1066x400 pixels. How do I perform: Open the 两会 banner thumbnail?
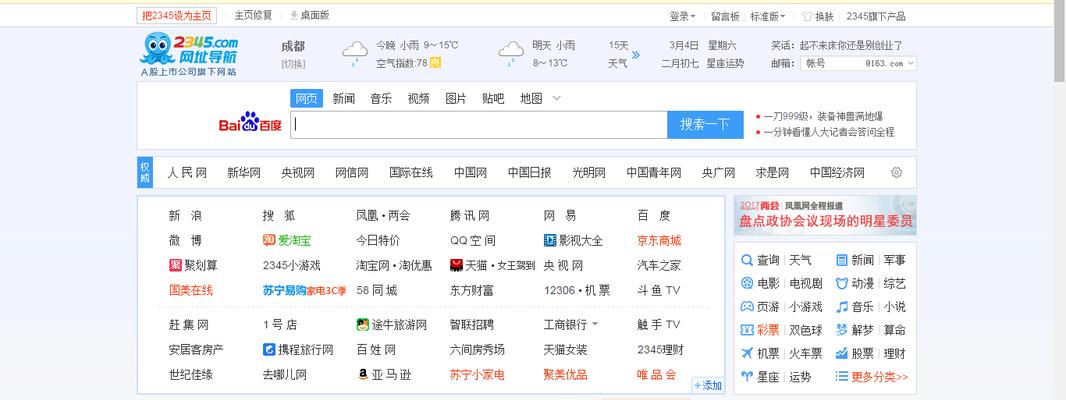click(825, 215)
